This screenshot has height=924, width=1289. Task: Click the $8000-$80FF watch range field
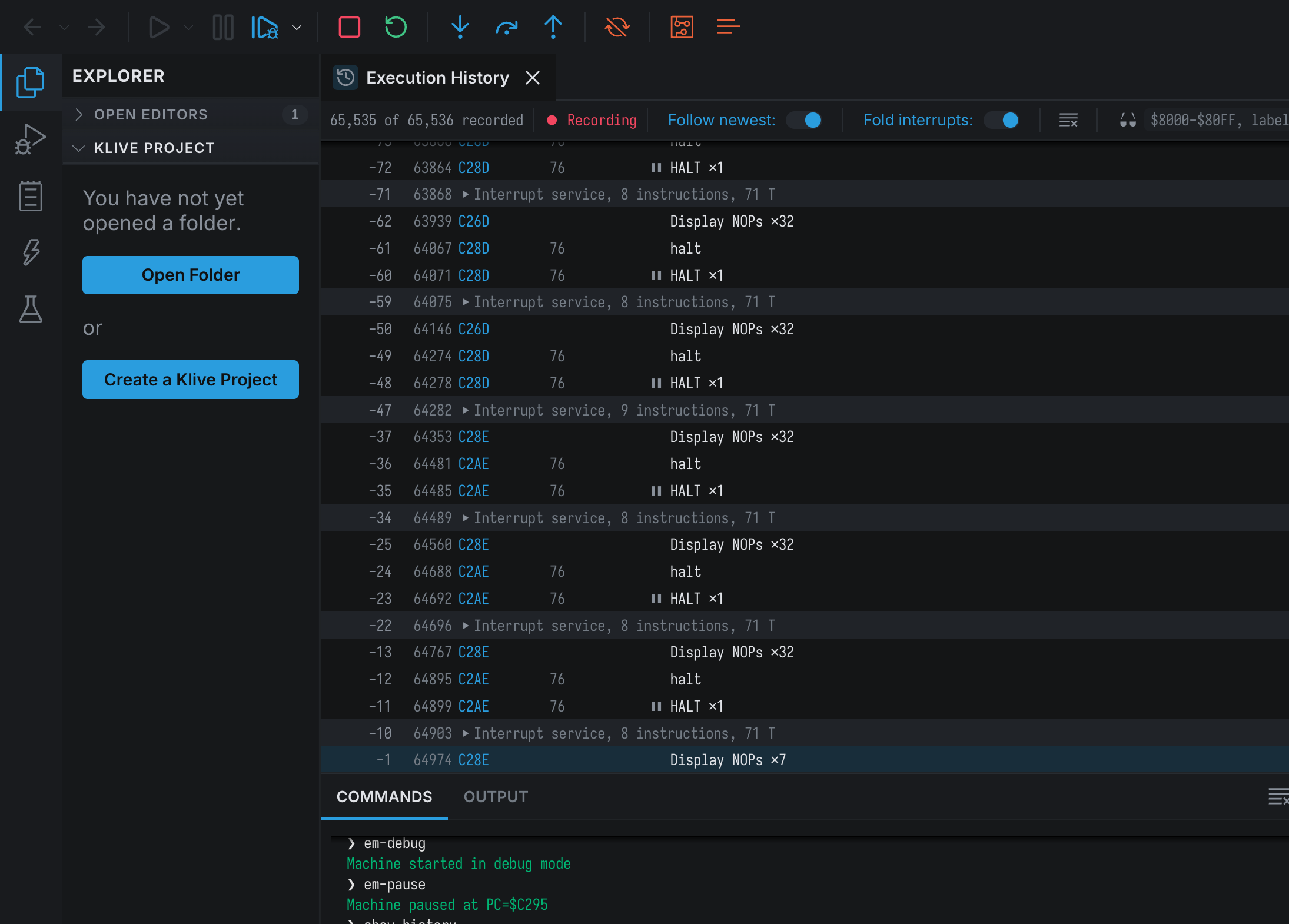1218,120
